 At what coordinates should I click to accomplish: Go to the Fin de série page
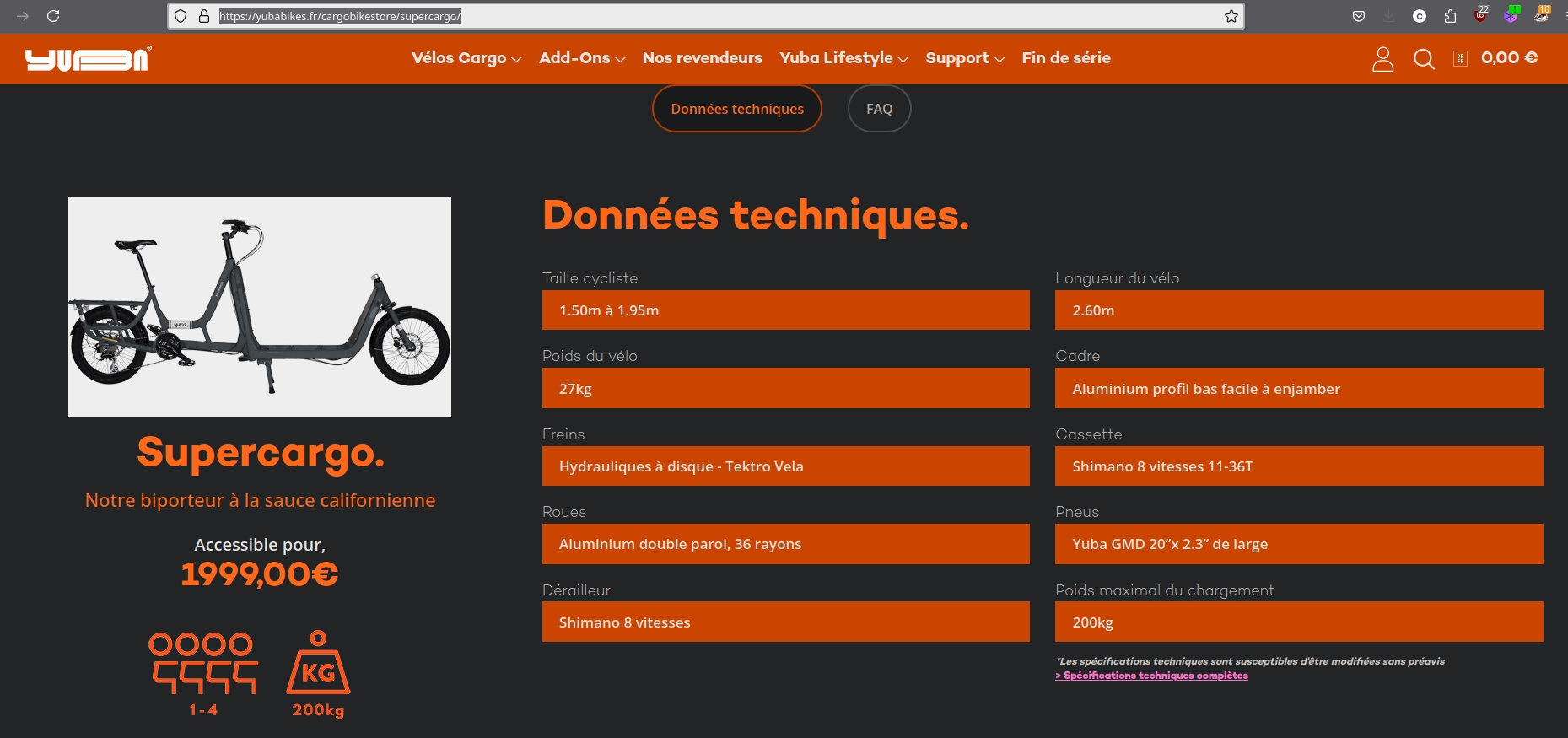pos(1066,58)
